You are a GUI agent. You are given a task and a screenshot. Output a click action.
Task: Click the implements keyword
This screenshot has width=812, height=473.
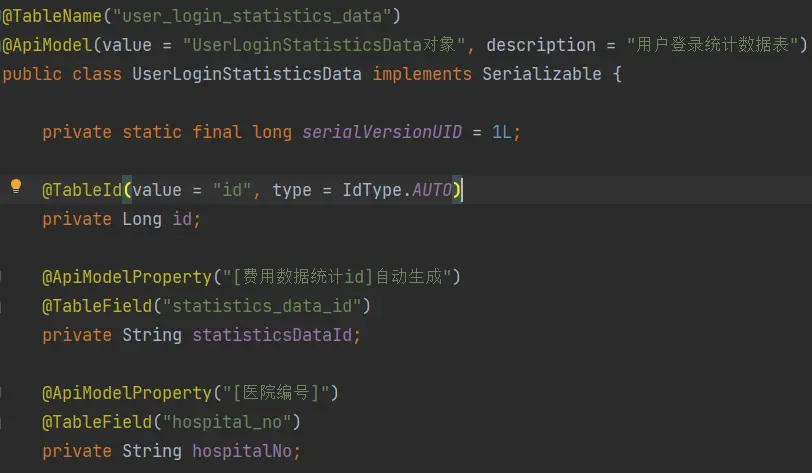click(x=421, y=74)
